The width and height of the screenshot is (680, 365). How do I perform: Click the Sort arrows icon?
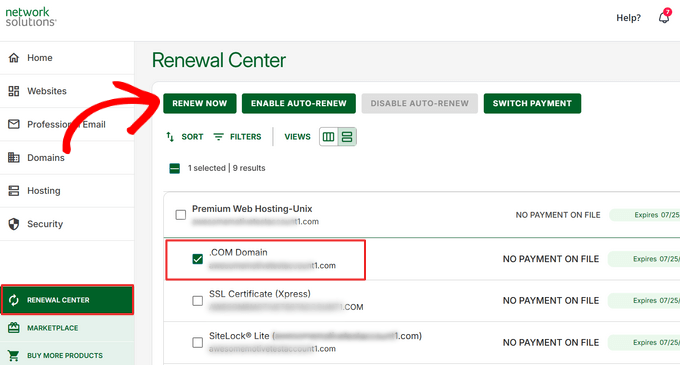coord(170,137)
